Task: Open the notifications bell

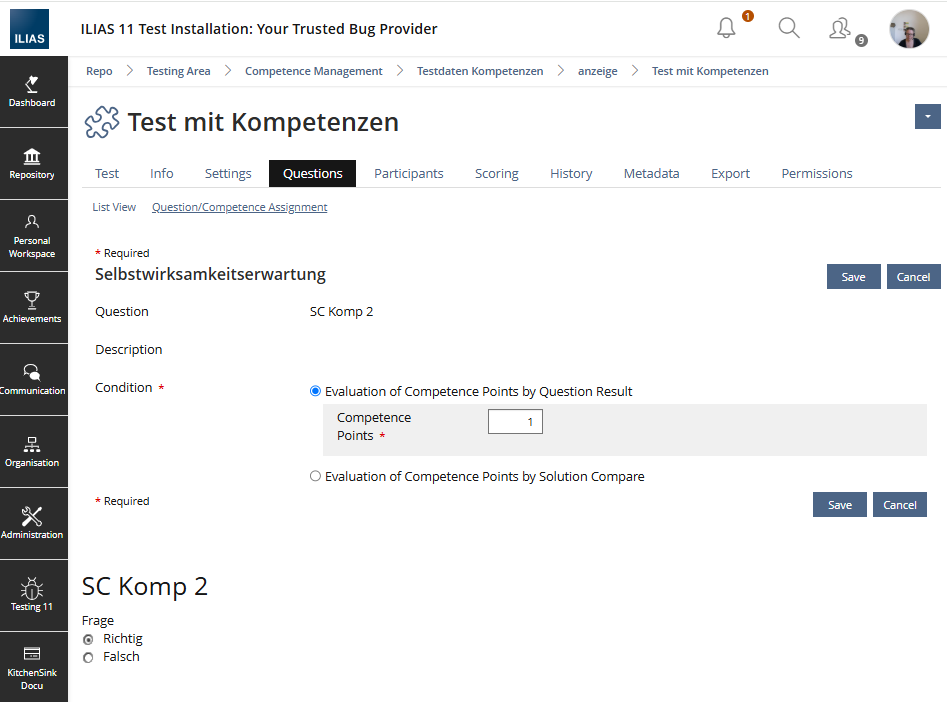Action: point(726,28)
